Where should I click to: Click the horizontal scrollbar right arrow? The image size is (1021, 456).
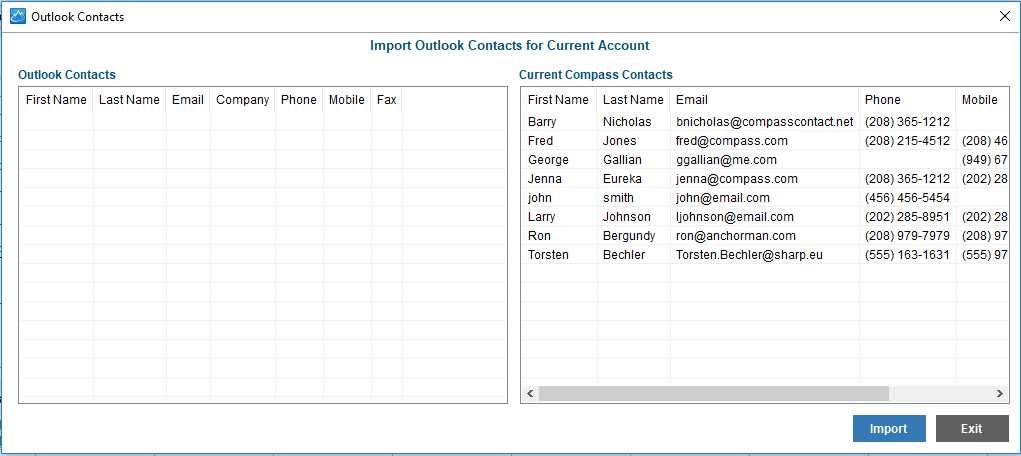click(1000, 393)
